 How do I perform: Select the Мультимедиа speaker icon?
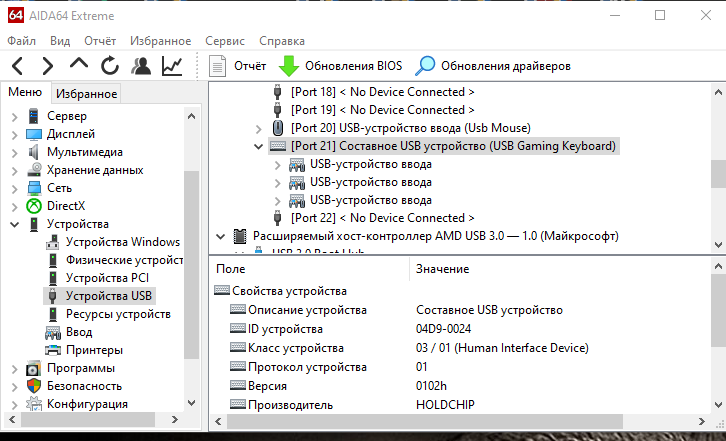click(x=33, y=152)
